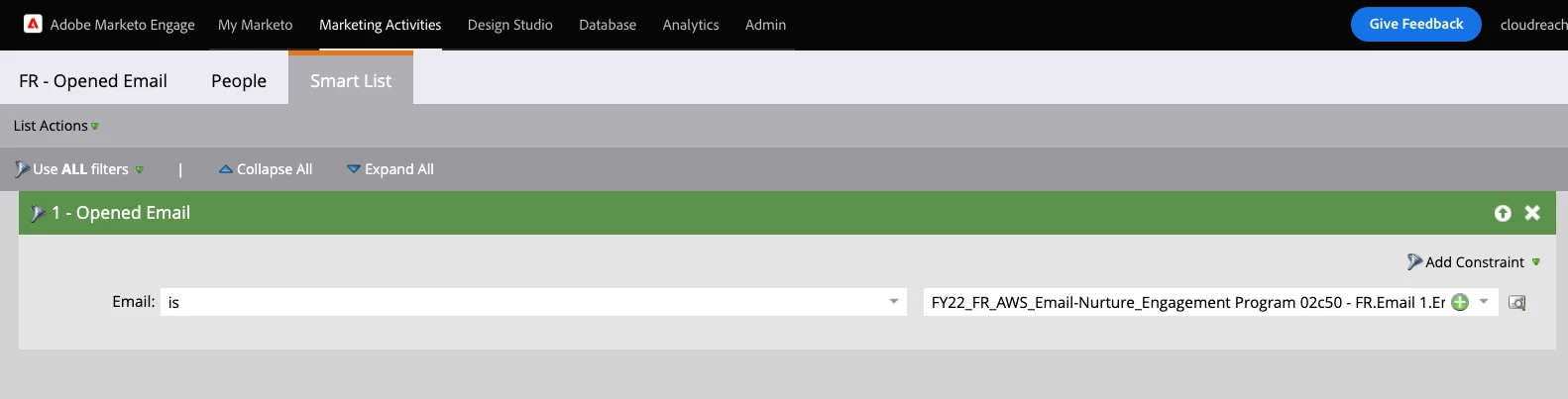Open My Marketo menu item
The height and width of the screenshot is (399, 1568).
[256, 25]
